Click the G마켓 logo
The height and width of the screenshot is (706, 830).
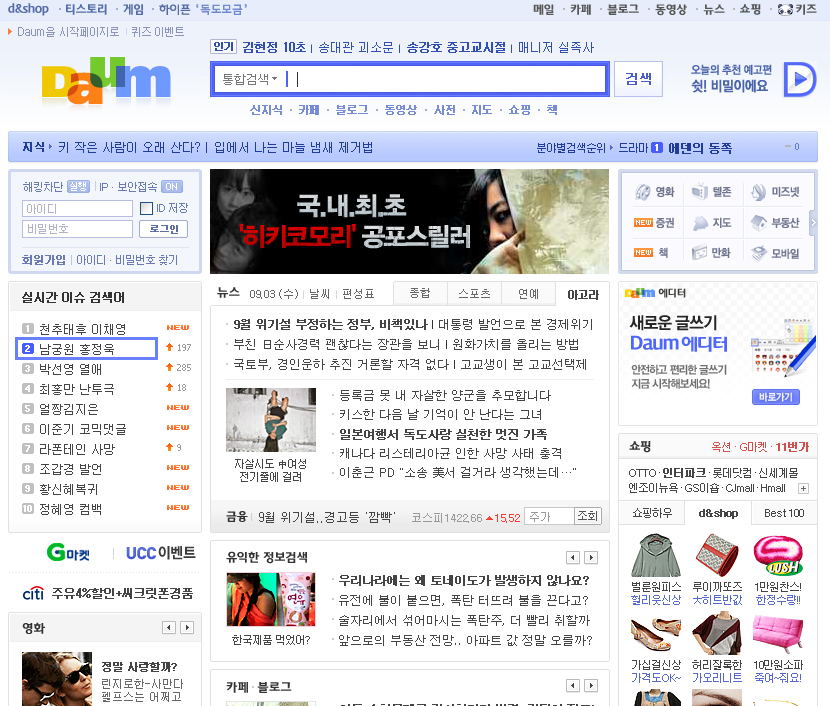[x=68, y=553]
